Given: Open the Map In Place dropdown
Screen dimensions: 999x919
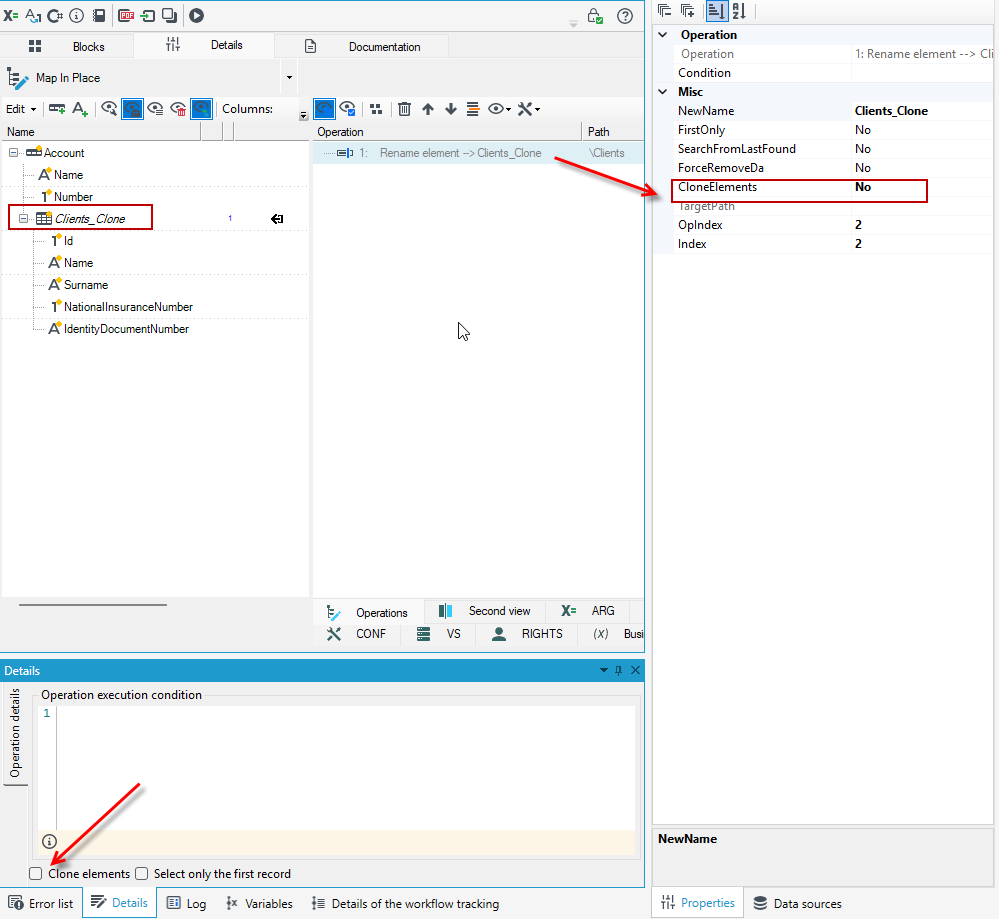Looking at the screenshot, I should click(289, 78).
